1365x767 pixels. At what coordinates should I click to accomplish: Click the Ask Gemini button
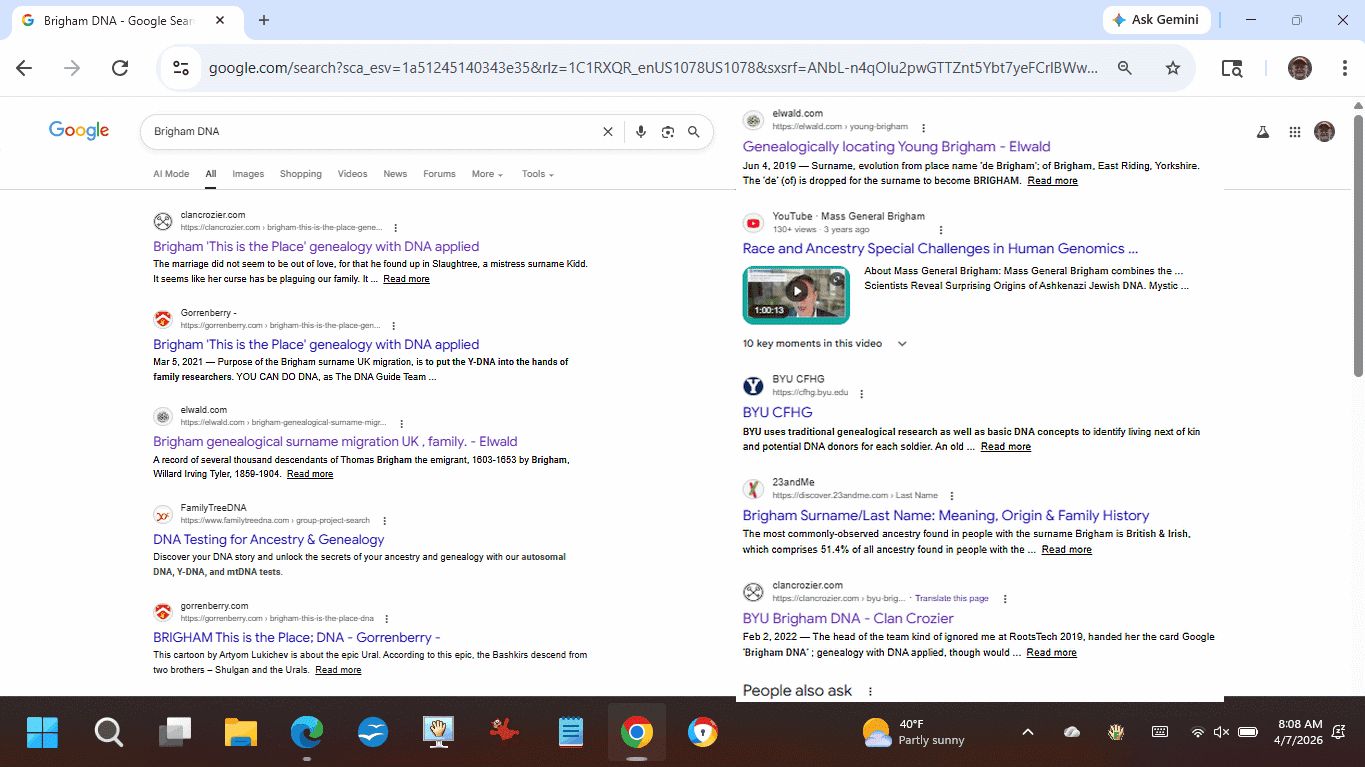pyautogui.click(x=1156, y=20)
